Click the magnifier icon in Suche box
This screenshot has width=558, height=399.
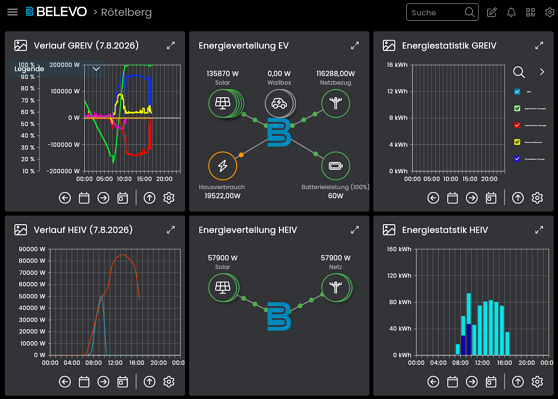click(469, 12)
